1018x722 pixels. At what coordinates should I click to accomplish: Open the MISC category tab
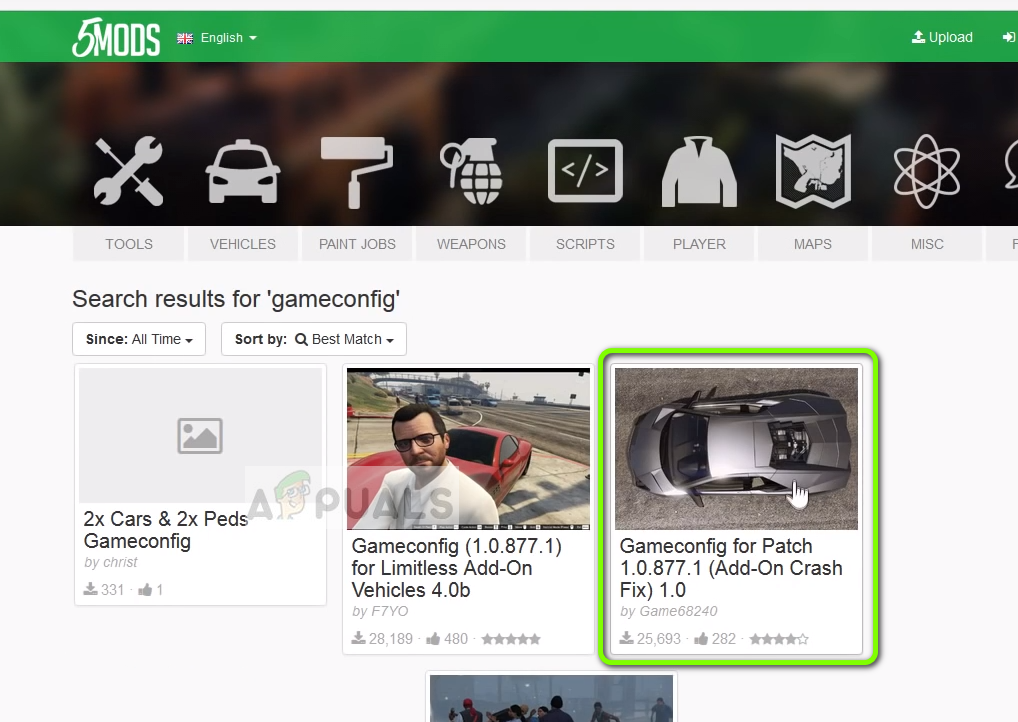click(x=927, y=244)
